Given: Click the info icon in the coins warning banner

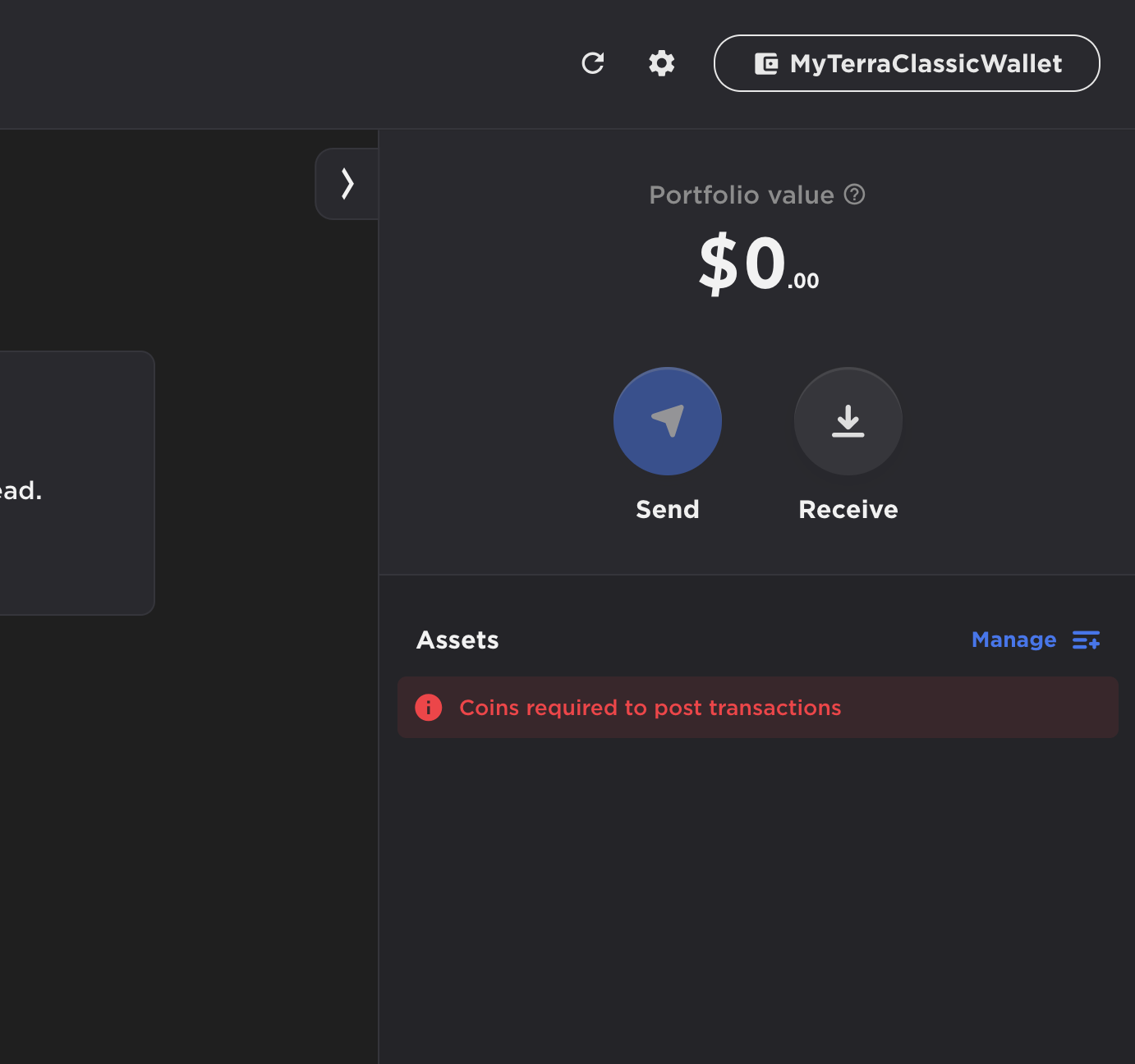Looking at the screenshot, I should click(x=428, y=707).
